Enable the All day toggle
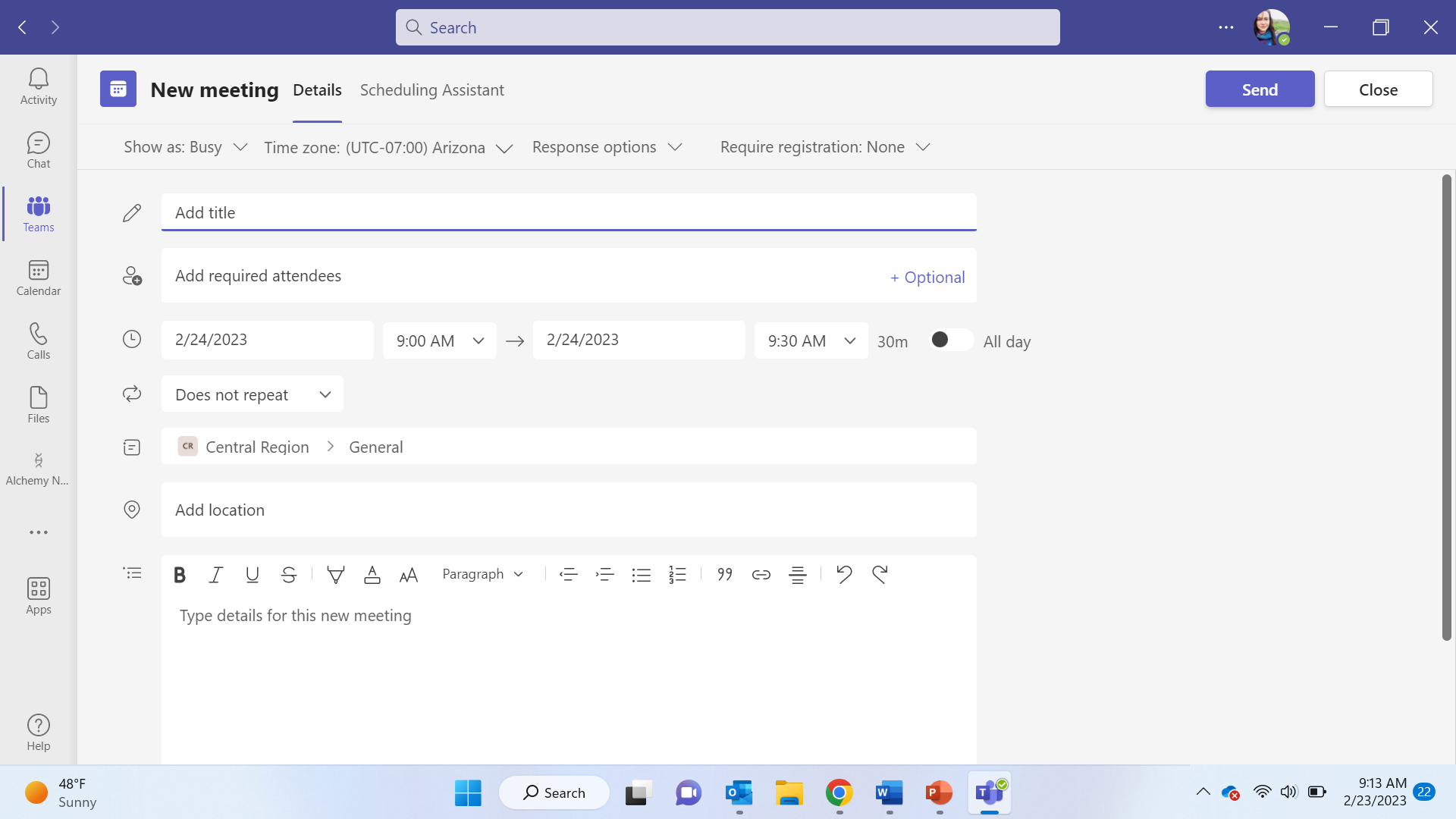 951,340
